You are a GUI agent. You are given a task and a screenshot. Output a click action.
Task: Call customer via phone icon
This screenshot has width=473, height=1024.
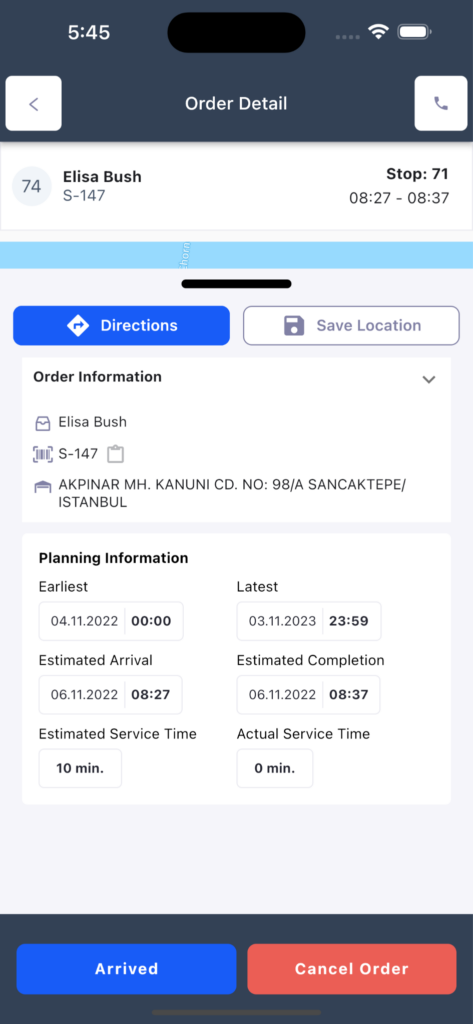[x=441, y=103]
